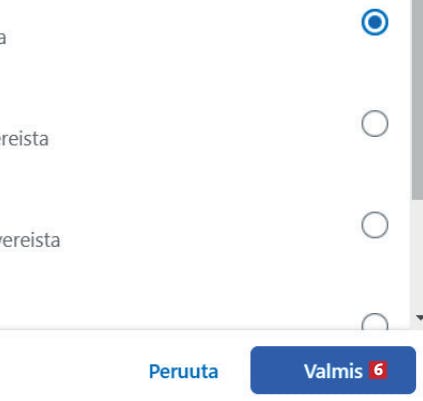The width and height of the screenshot is (423, 401).
Task: Click the empty circle in the "ereista" row
Action: point(375,123)
